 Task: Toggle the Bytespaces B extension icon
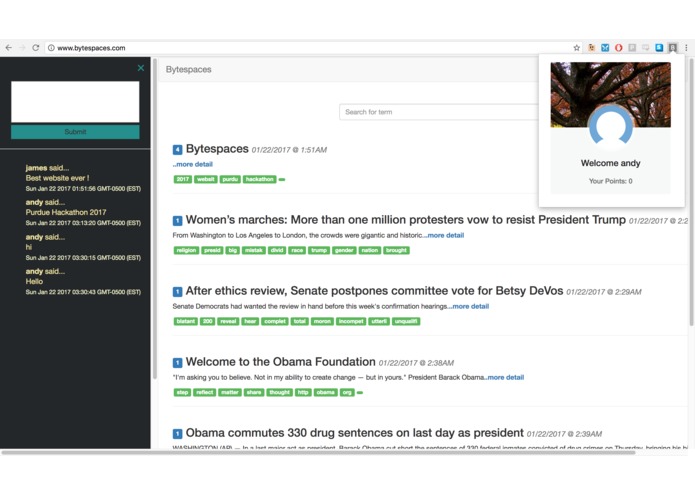click(x=673, y=47)
